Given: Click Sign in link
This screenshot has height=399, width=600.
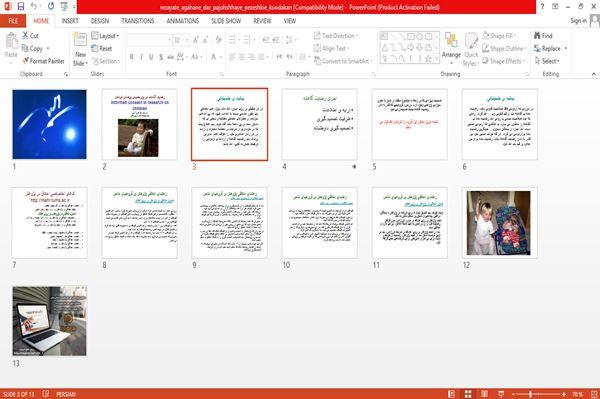Looking at the screenshot, I should pyautogui.click(x=578, y=21).
